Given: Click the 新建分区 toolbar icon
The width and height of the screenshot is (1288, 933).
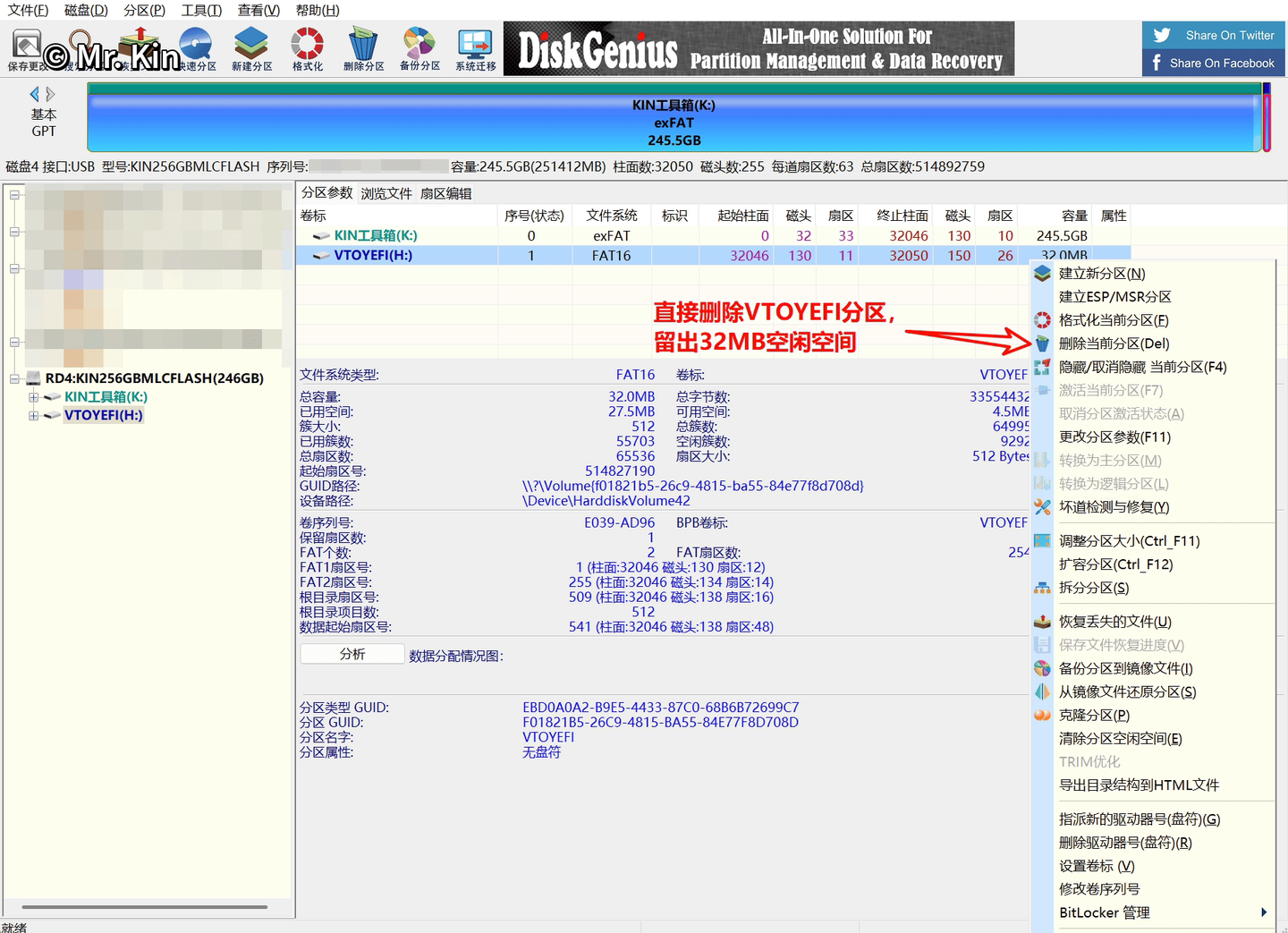Looking at the screenshot, I should (x=251, y=49).
